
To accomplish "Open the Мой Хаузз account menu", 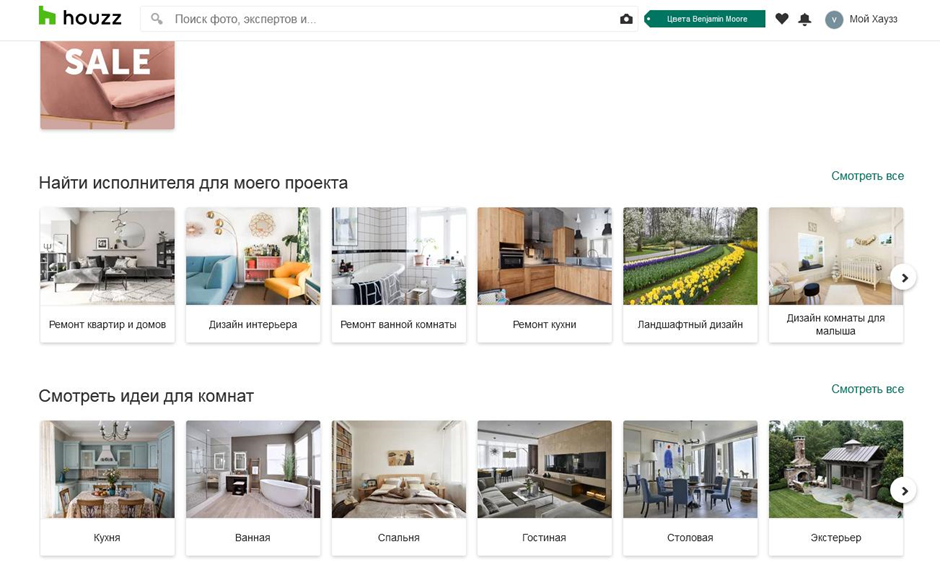I will click(x=873, y=19).
